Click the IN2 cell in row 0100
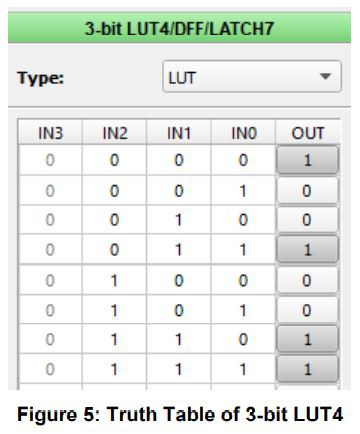 click(114, 280)
